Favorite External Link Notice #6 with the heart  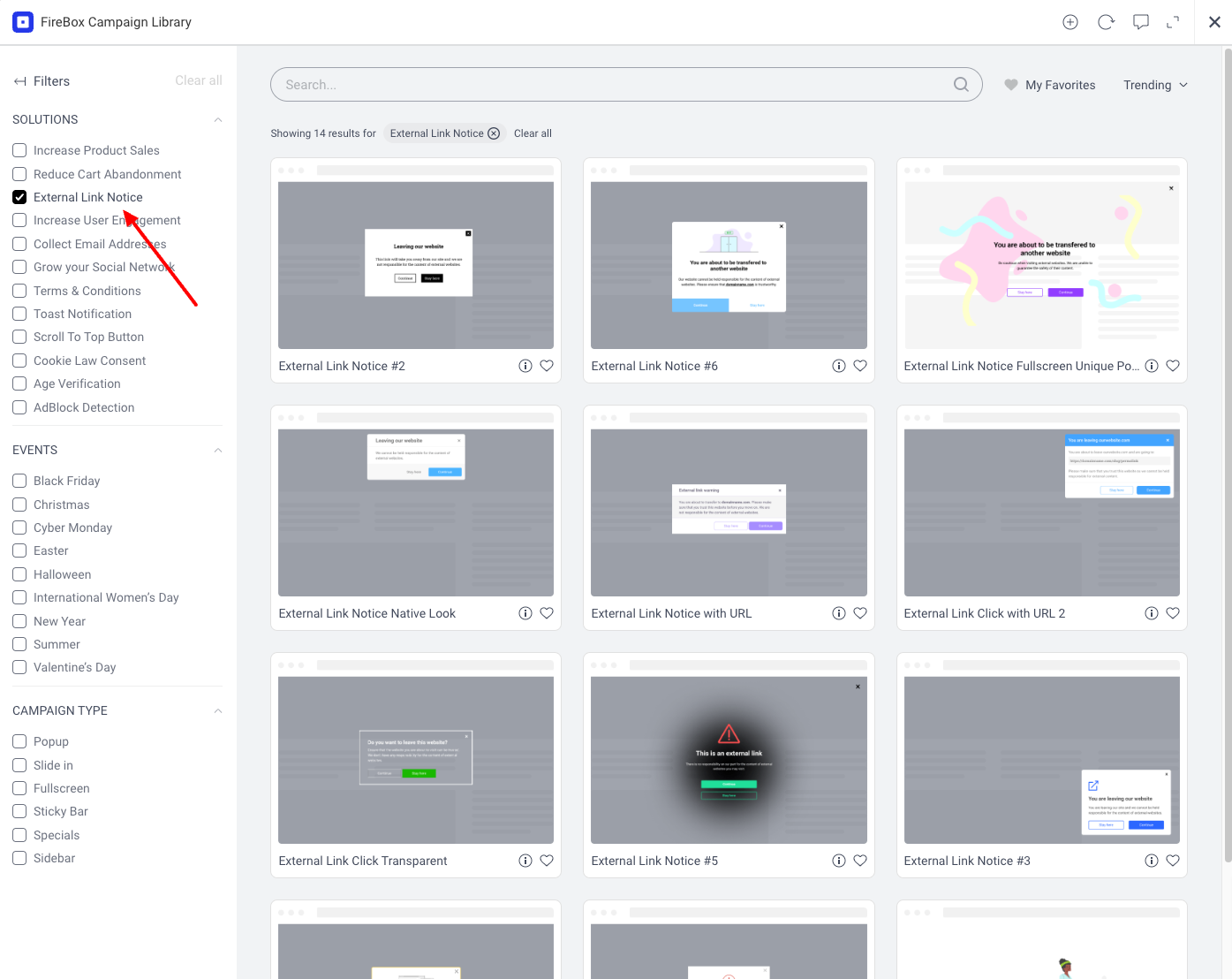pos(860,365)
